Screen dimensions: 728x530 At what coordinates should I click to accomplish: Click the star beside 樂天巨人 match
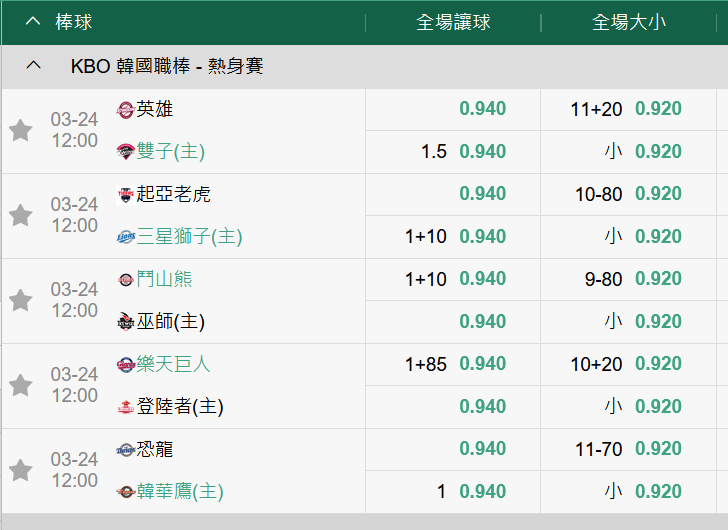click(21, 385)
